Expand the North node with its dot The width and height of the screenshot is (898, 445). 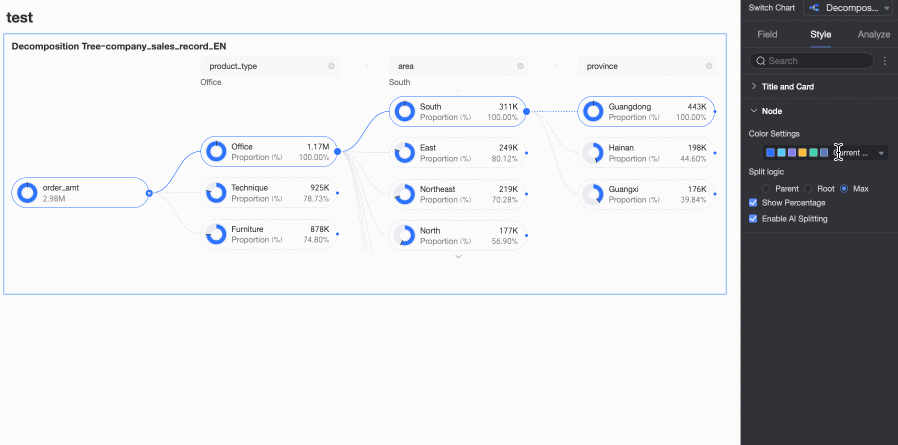(x=526, y=235)
